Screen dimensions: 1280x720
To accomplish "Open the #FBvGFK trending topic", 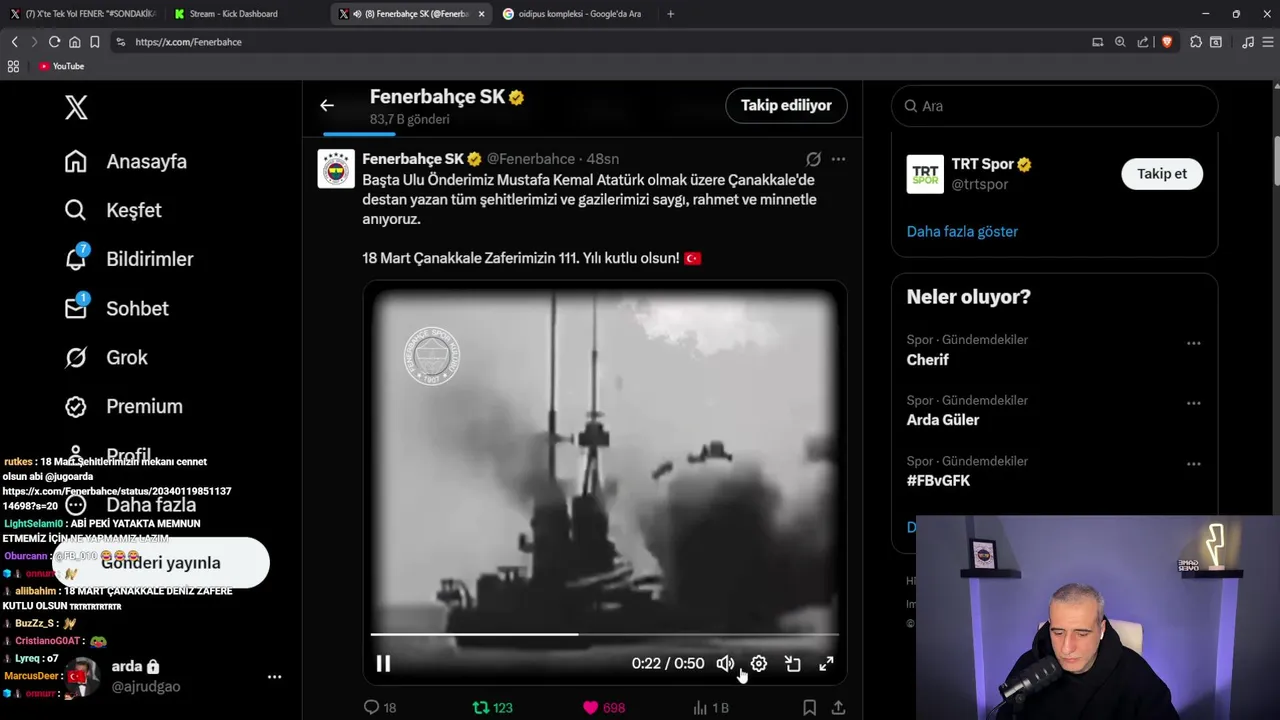I will 938,481.
